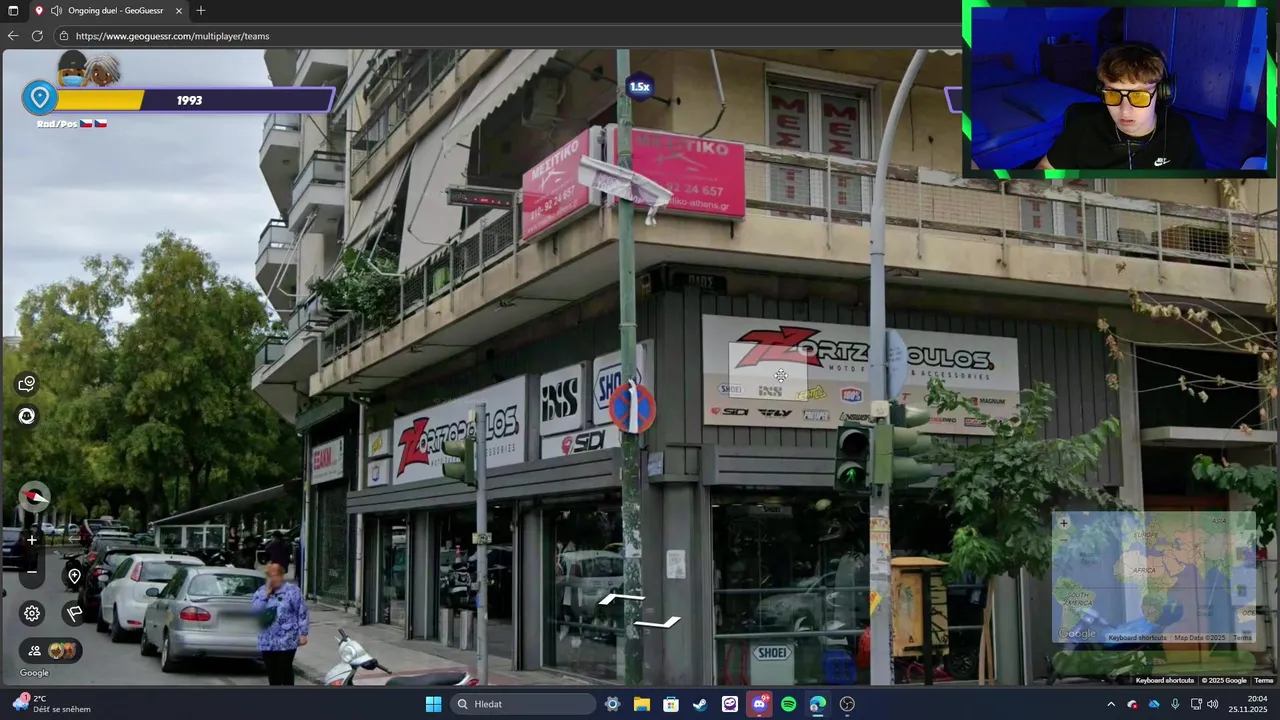Show hidden system tray icons
The width and height of the screenshot is (1280, 720).
coord(1110,704)
